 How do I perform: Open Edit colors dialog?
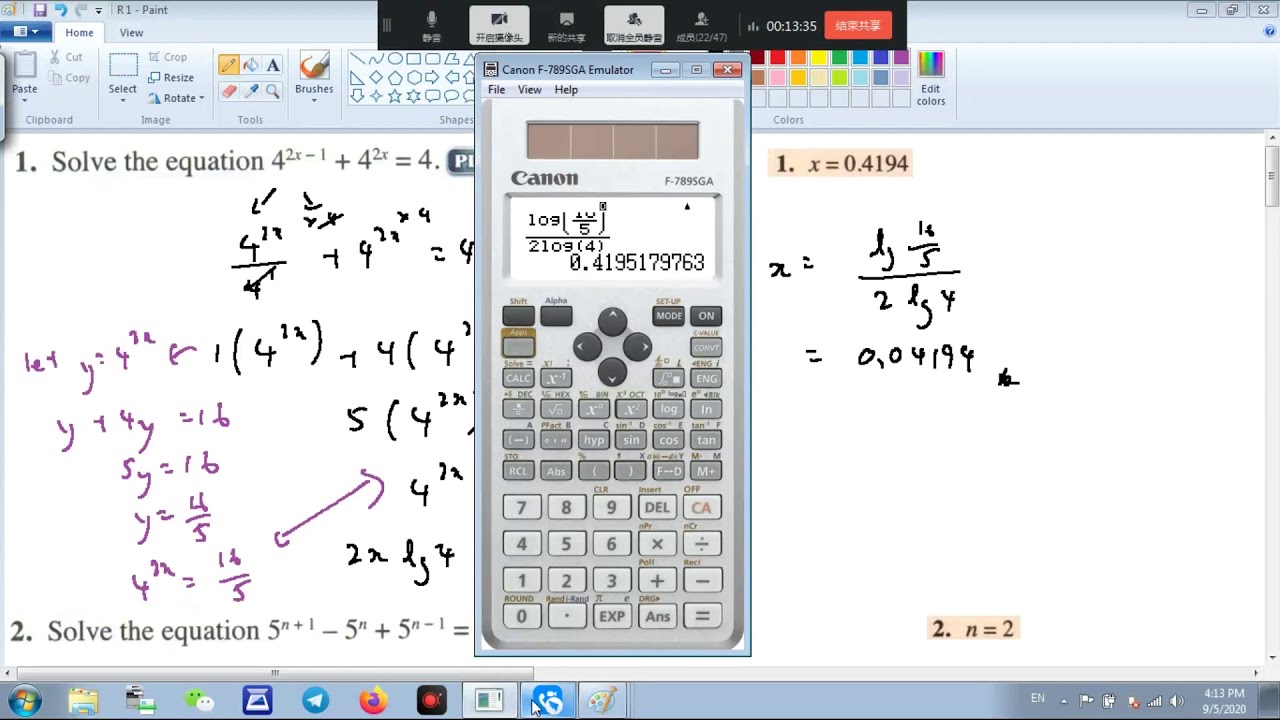[x=930, y=78]
